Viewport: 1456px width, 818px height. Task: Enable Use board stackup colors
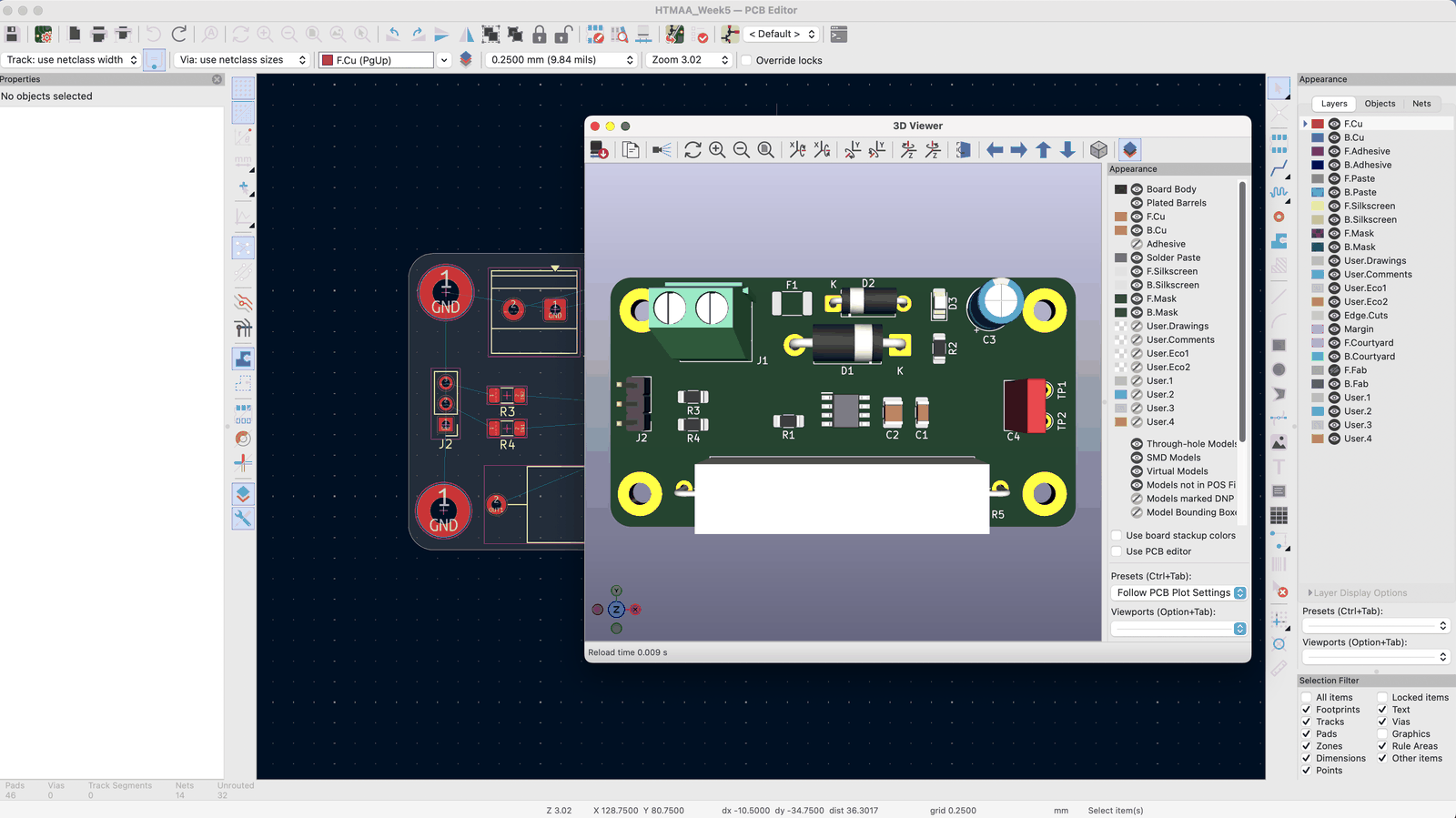tap(1117, 536)
